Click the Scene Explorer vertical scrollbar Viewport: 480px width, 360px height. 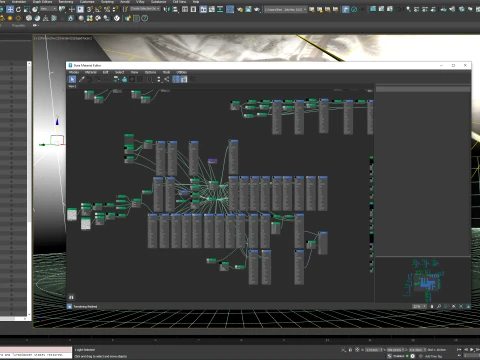click(x=29, y=188)
